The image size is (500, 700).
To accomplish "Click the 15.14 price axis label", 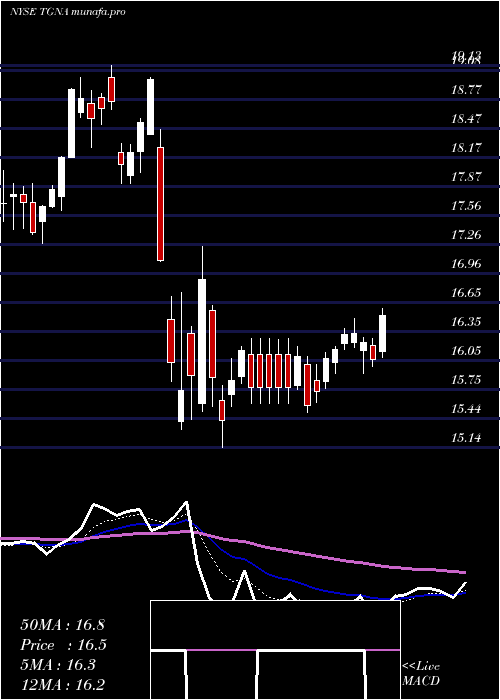I will (466, 438).
